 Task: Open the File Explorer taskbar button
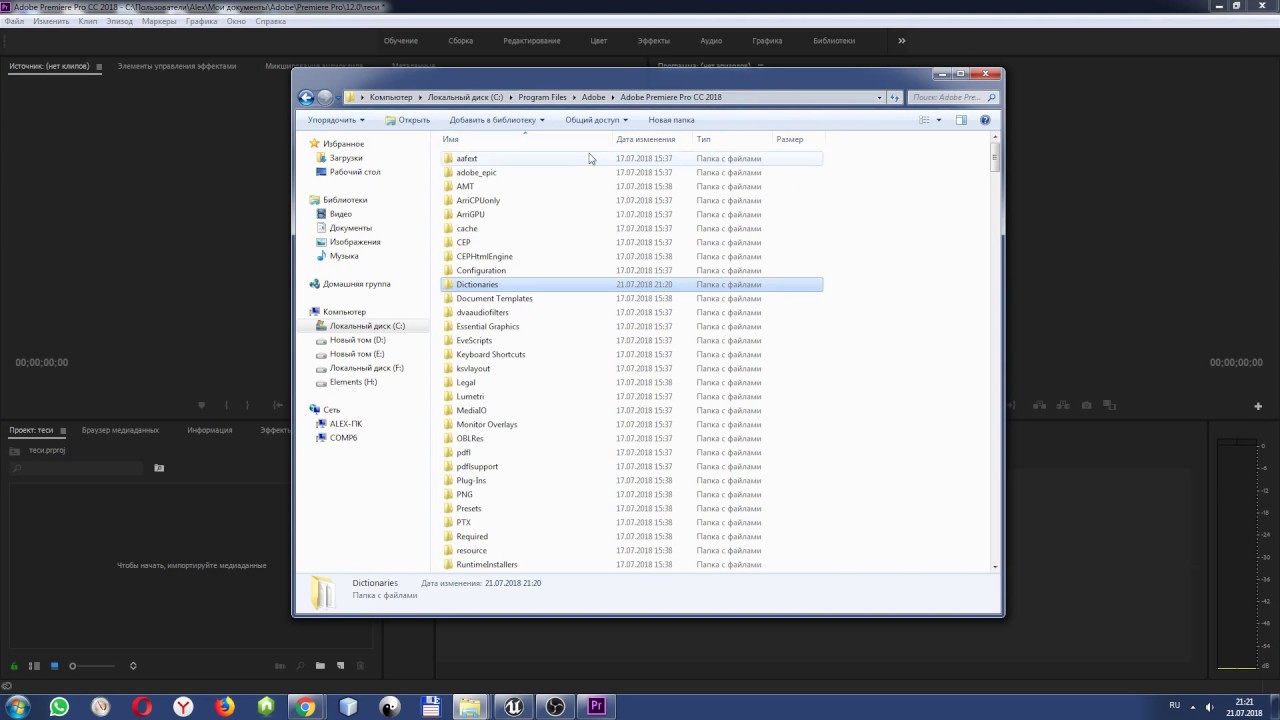pyautogui.click(x=470, y=707)
